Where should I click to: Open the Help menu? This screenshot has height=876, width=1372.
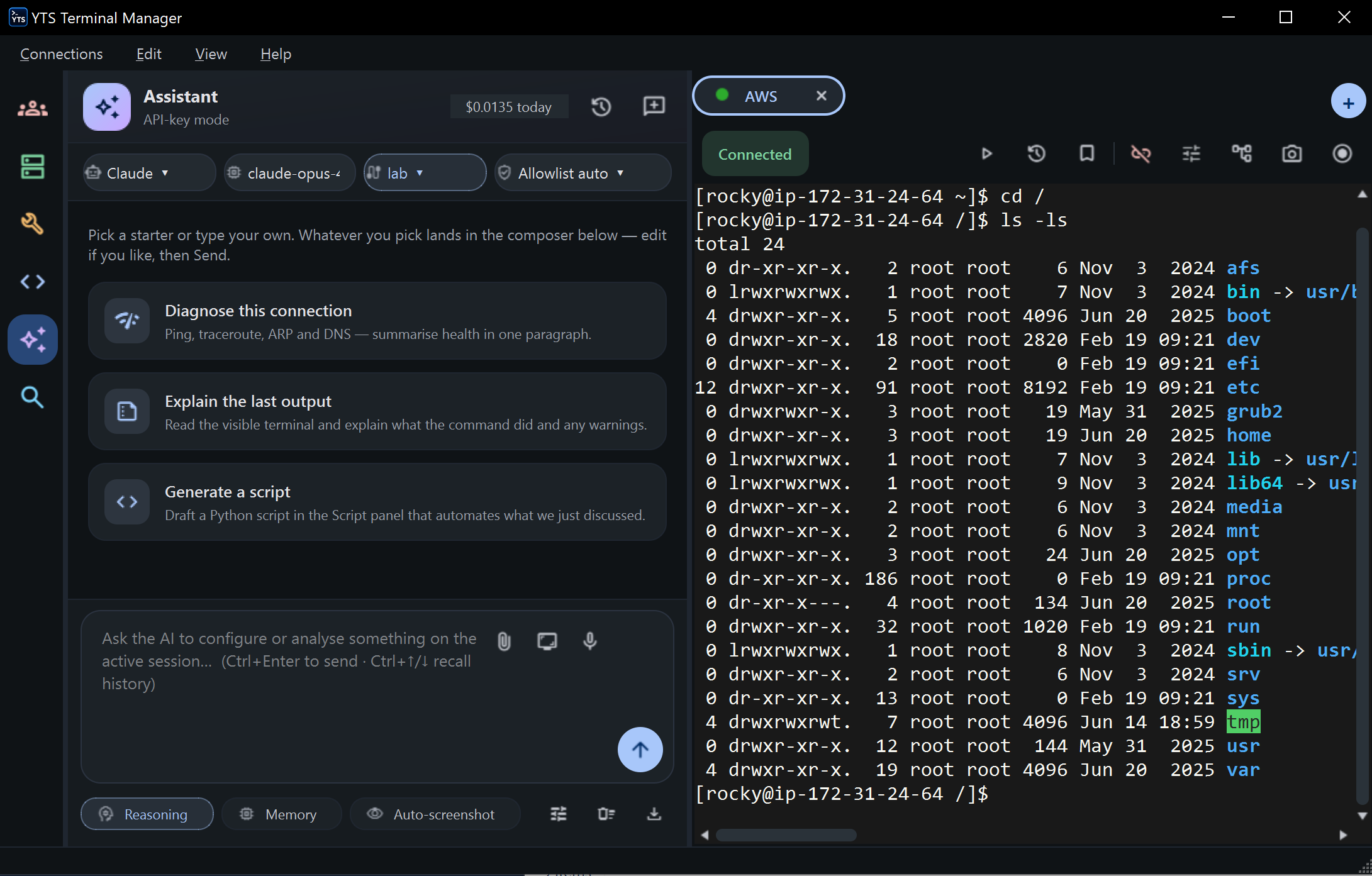pyautogui.click(x=276, y=54)
